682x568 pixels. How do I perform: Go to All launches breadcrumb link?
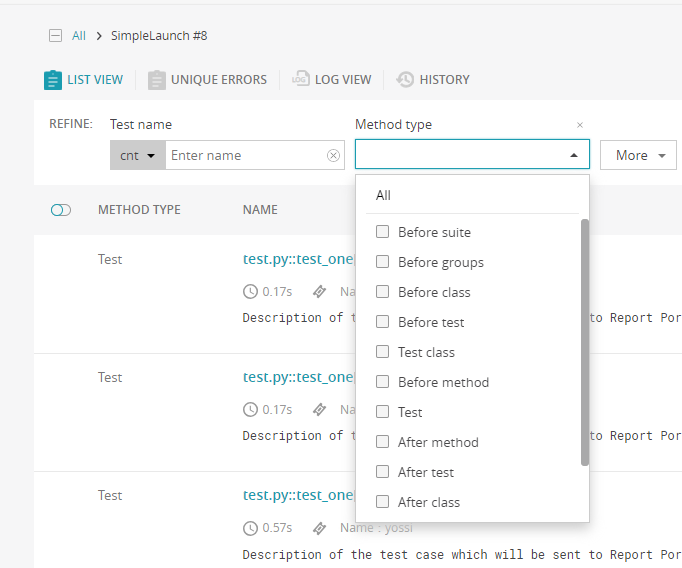point(79,36)
